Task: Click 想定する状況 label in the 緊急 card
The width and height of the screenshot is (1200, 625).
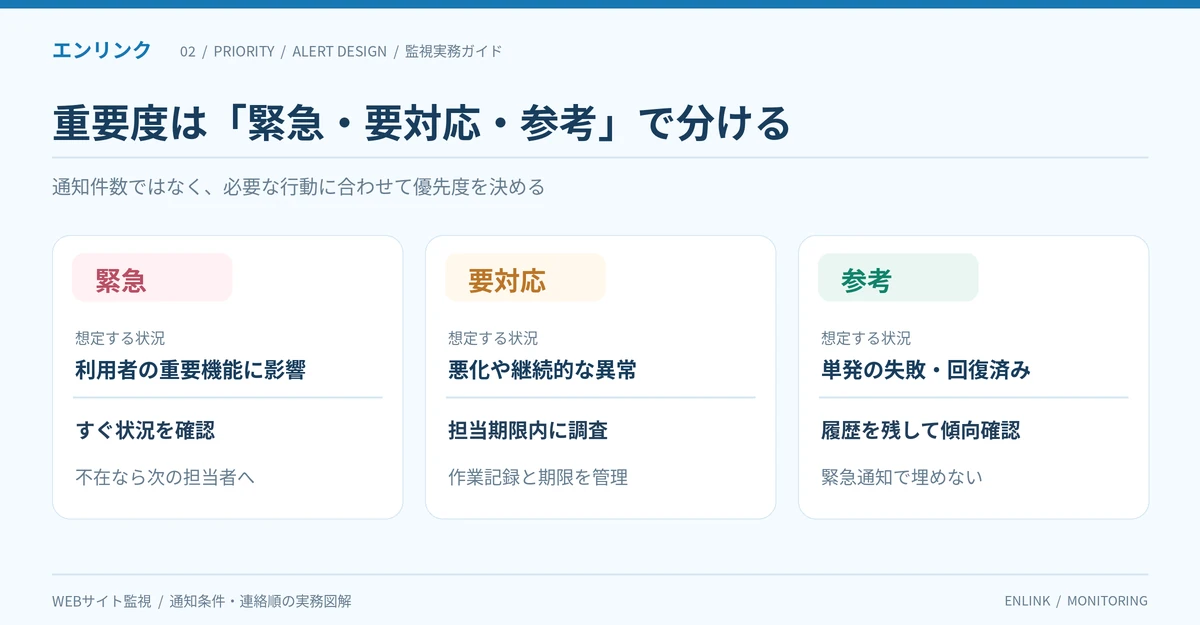Action: point(120,338)
